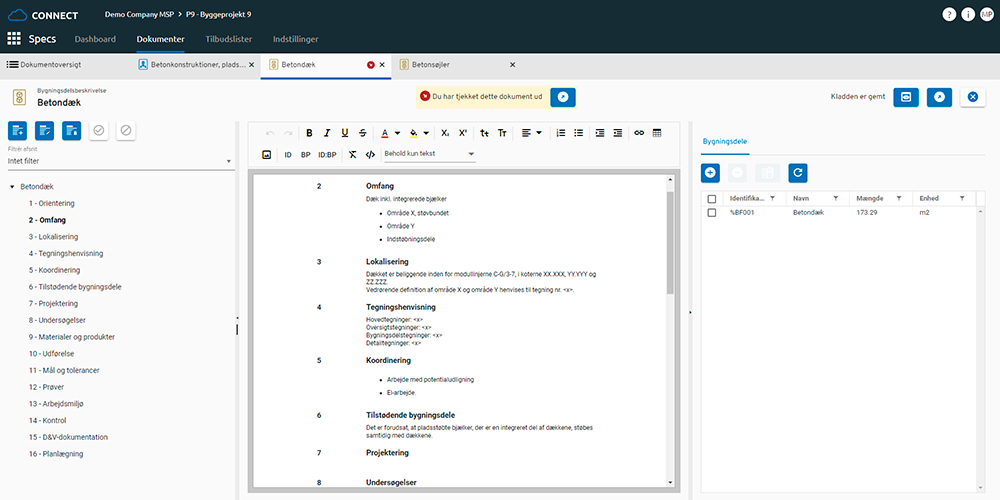Toggle bold formatting
Viewport: 1000px width, 500px height.
coord(309,133)
